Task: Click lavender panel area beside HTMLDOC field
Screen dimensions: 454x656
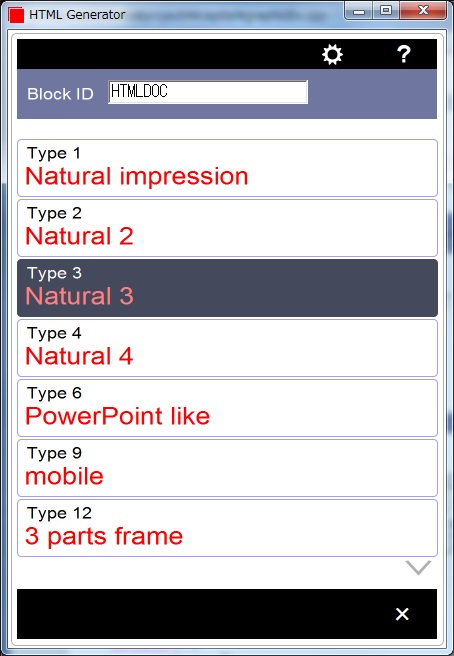Action: tap(372, 94)
